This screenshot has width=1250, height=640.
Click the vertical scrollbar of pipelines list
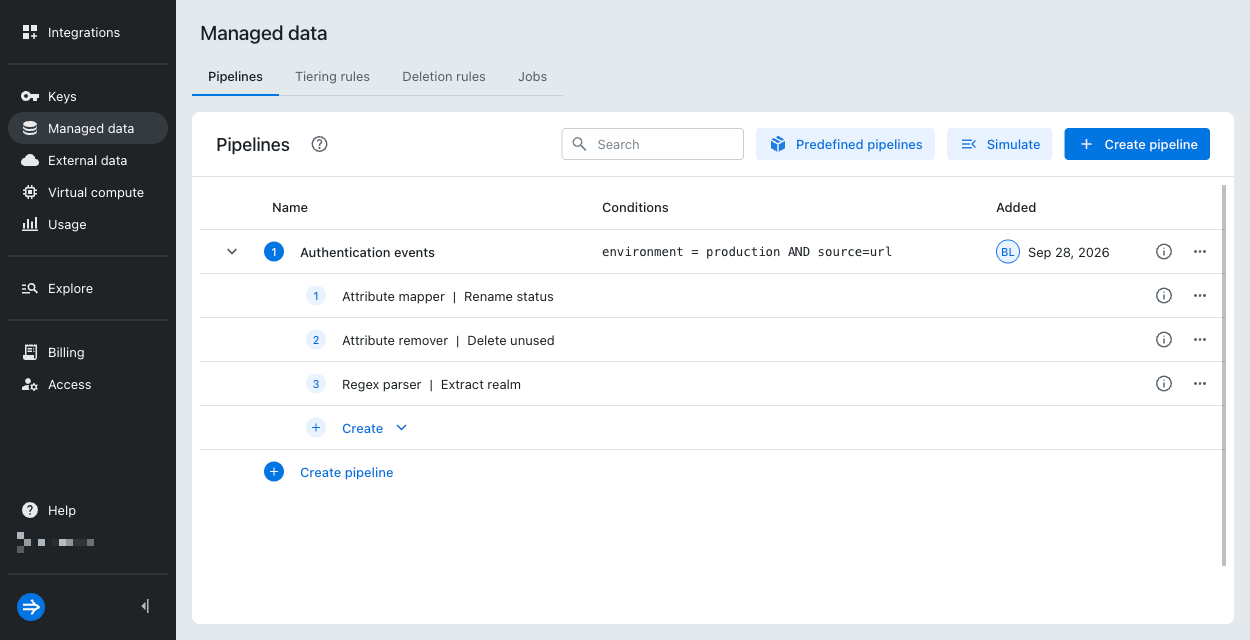point(1225,374)
